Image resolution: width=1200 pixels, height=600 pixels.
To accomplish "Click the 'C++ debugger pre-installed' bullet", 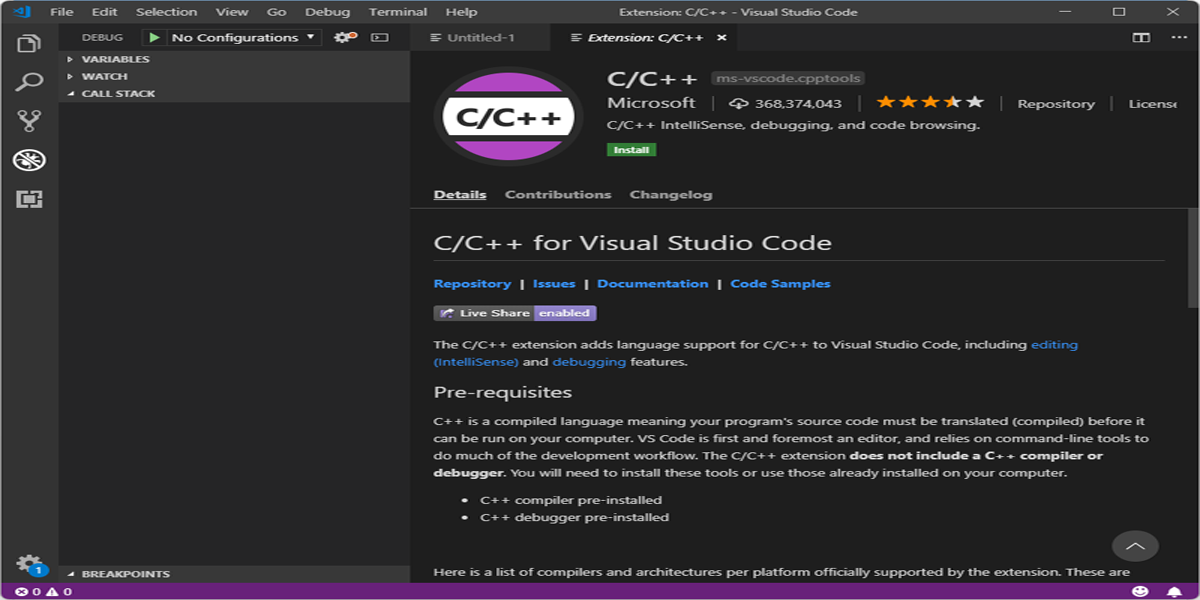I will point(574,518).
